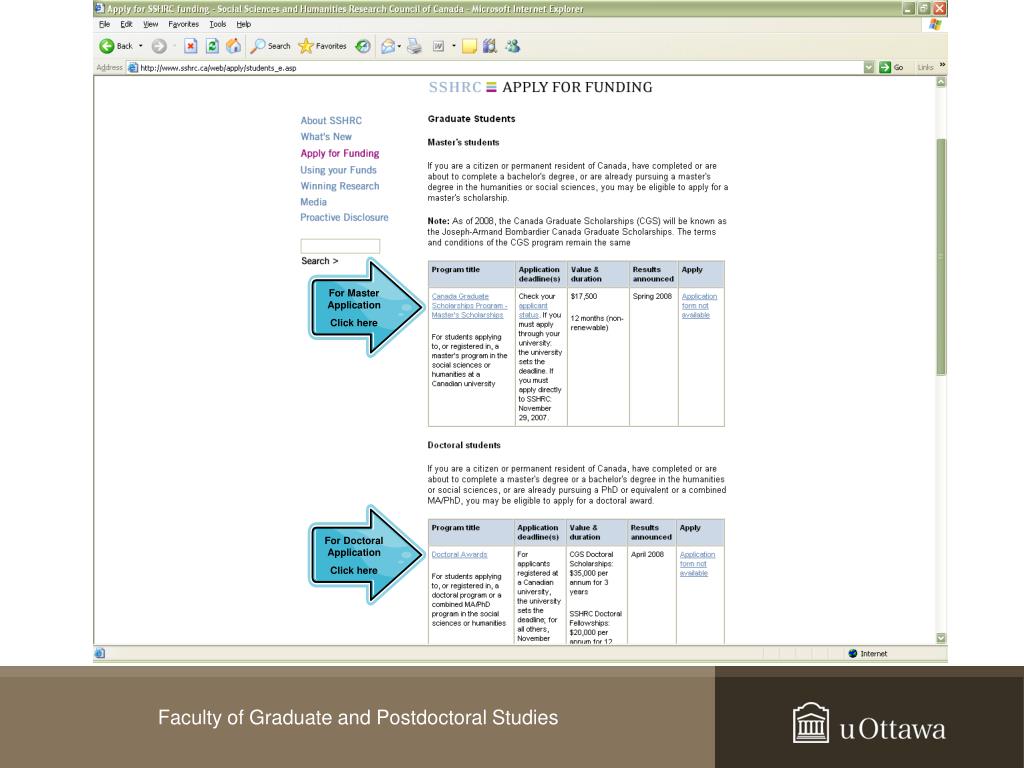Screen dimensions: 1024x768
Task: Click the Windows flag logo
Action: click(935, 25)
